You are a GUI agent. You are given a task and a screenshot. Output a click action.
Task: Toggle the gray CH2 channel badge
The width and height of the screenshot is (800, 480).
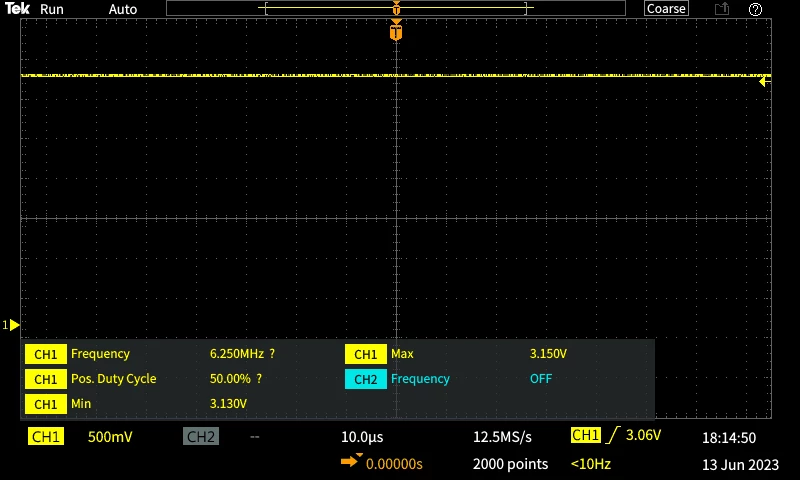coord(201,437)
